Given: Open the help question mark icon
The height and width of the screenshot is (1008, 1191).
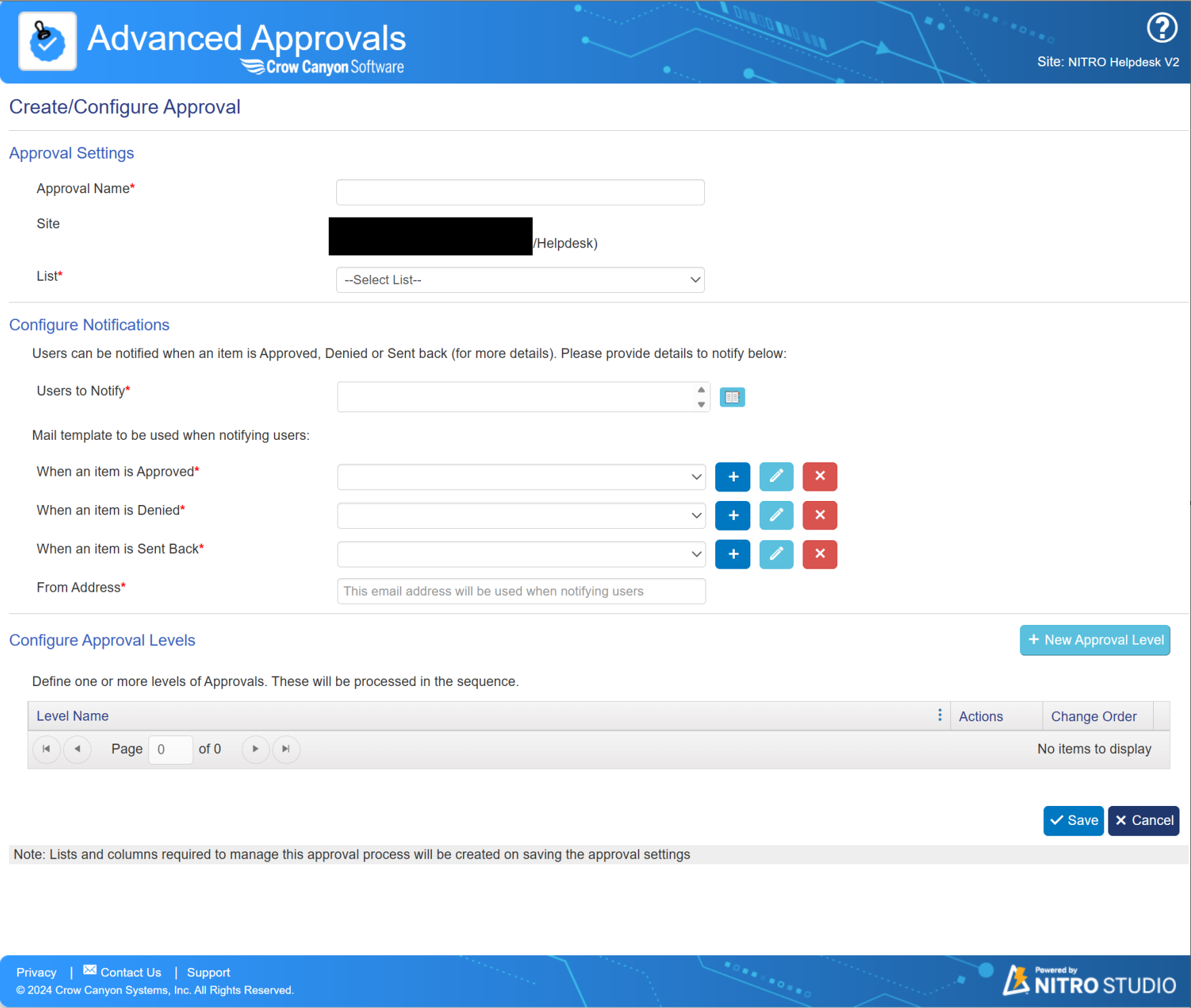Looking at the screenshot, I should (x=1162, y=28).
